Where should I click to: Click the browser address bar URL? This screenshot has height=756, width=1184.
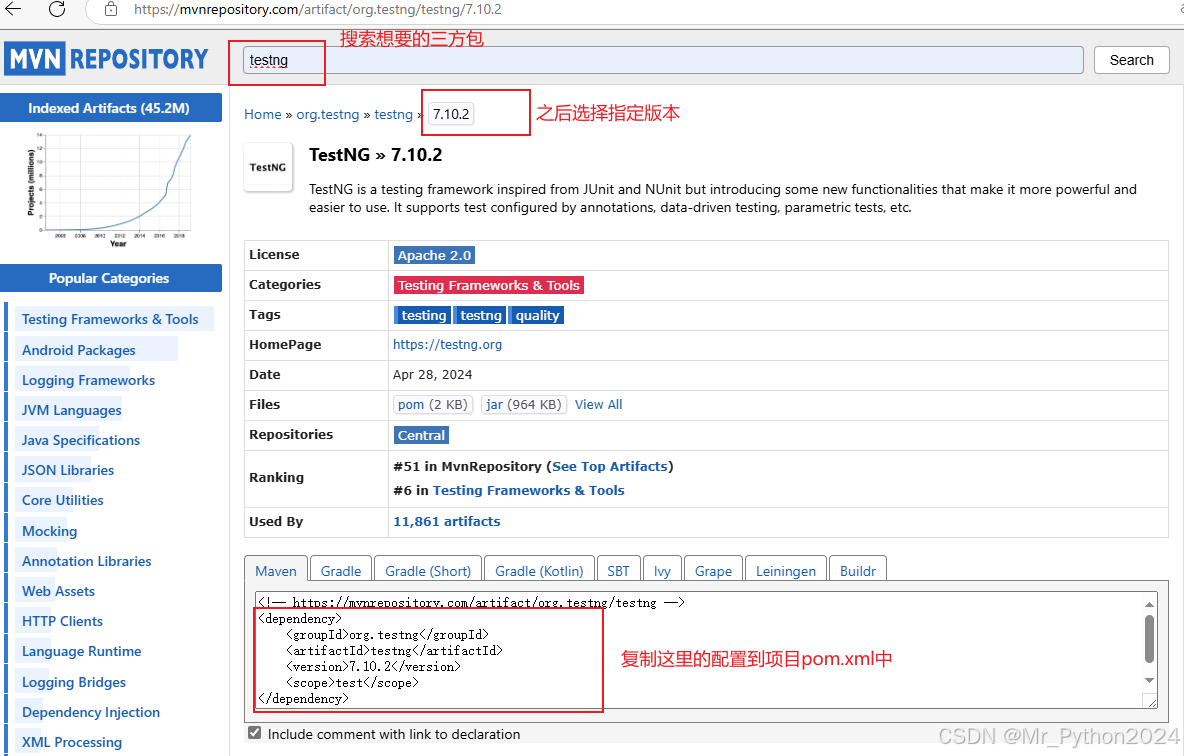pos(317,10)
